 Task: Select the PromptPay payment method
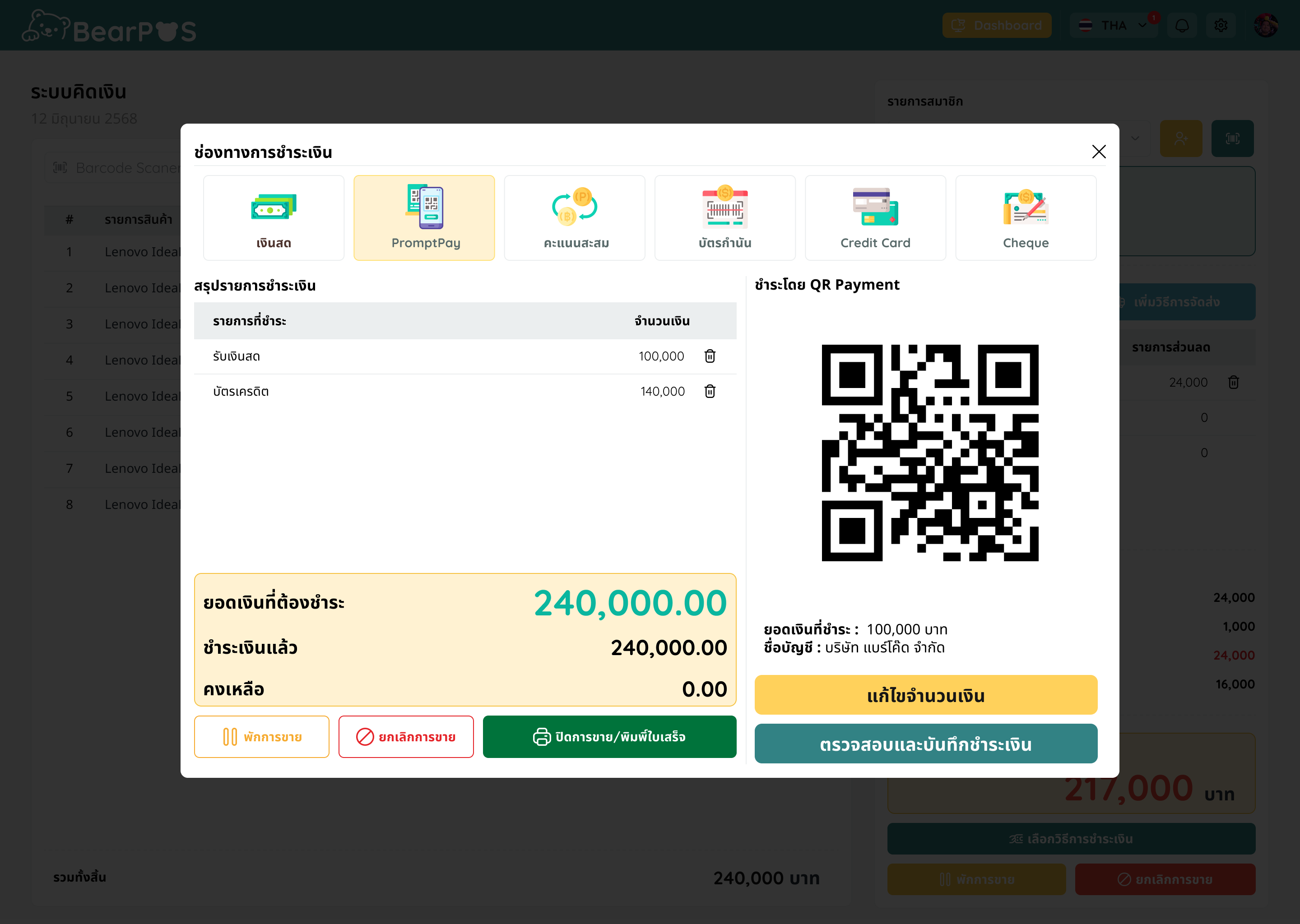(424, 218)
